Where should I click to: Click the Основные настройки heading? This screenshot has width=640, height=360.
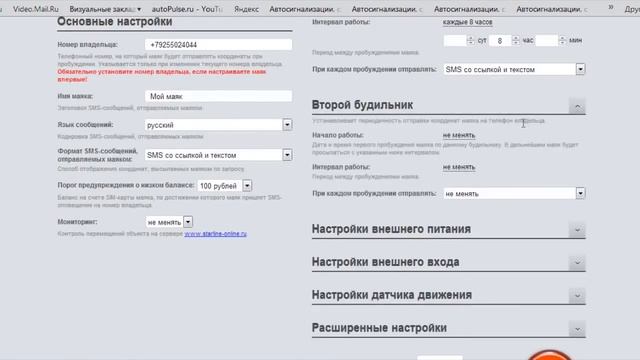coord(115,22)
